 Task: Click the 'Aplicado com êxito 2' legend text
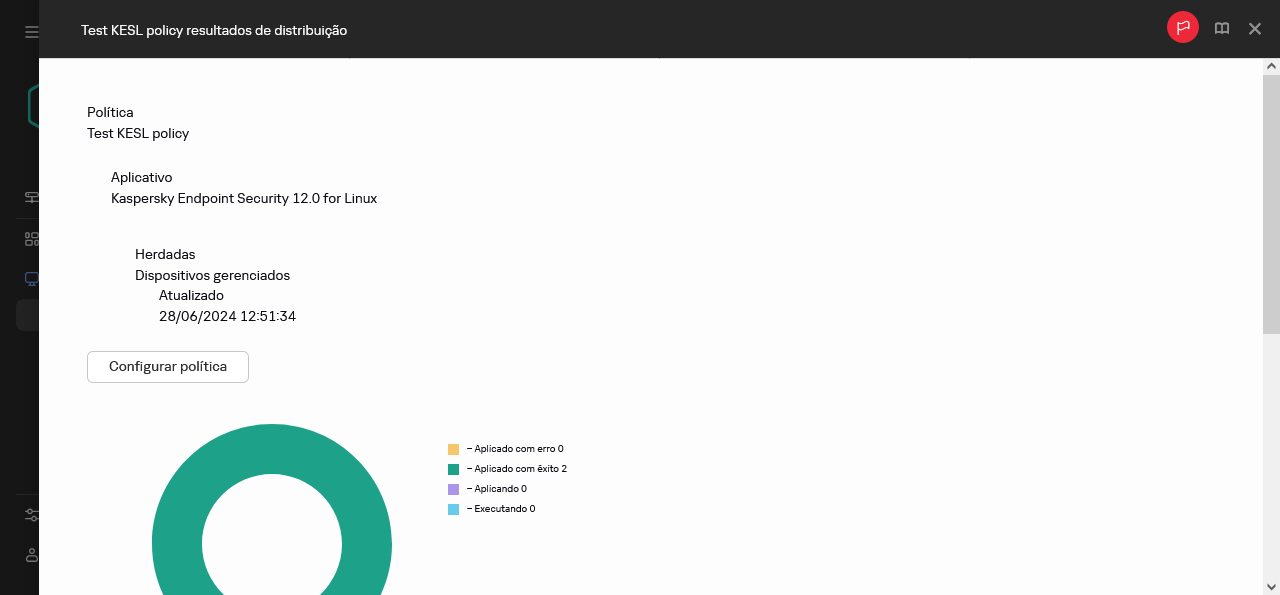point(517,469)
